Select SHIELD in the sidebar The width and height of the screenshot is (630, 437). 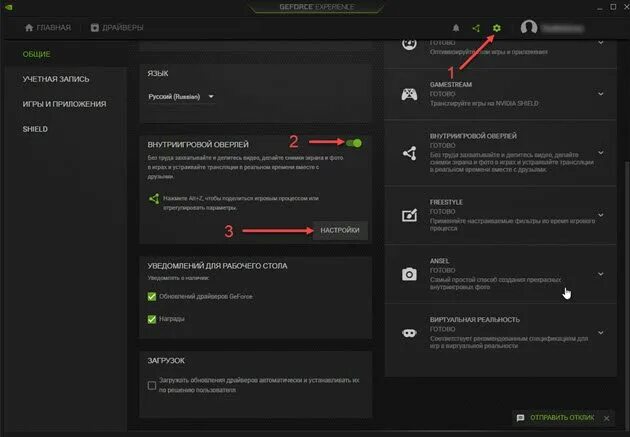35,129
